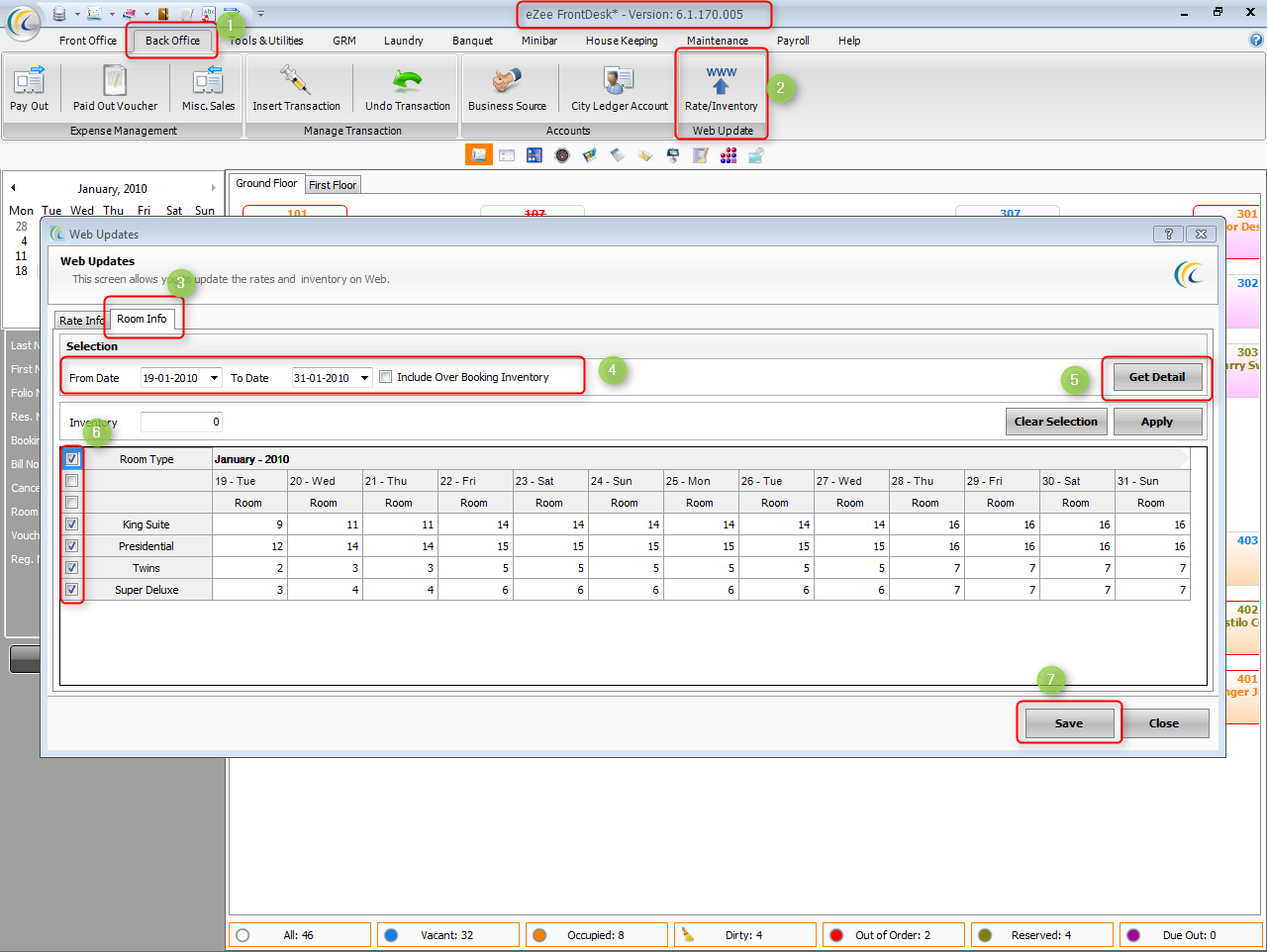
Task: Open the From Date dropdown
Action: click(x=214, y=377)
